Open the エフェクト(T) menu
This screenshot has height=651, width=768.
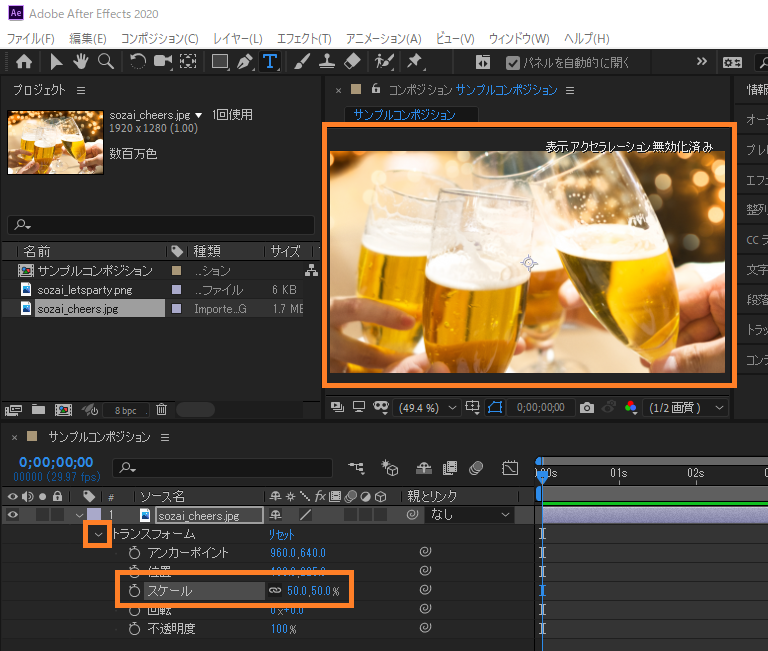point(304,38)
